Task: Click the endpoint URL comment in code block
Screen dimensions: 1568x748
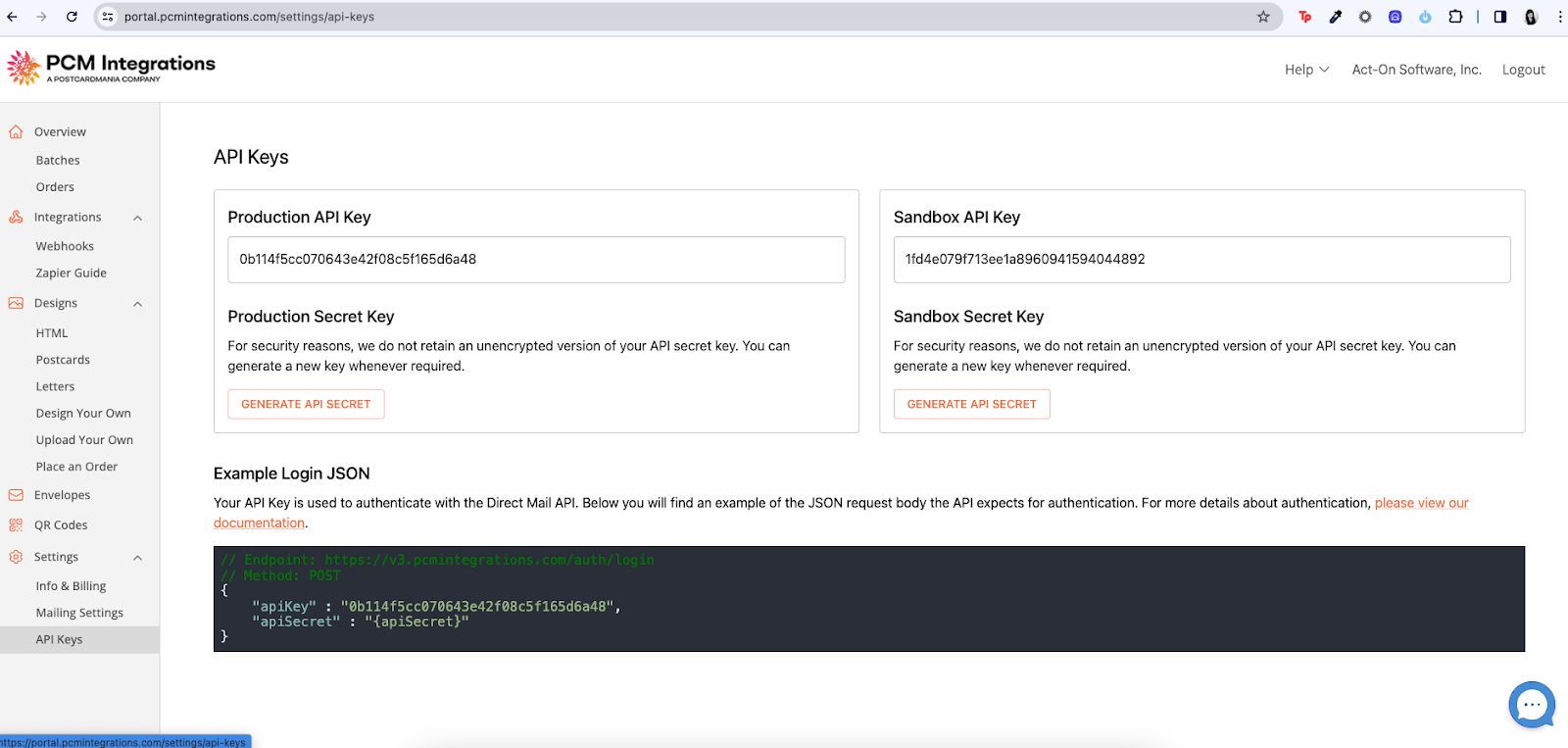Action: [489, 560]
